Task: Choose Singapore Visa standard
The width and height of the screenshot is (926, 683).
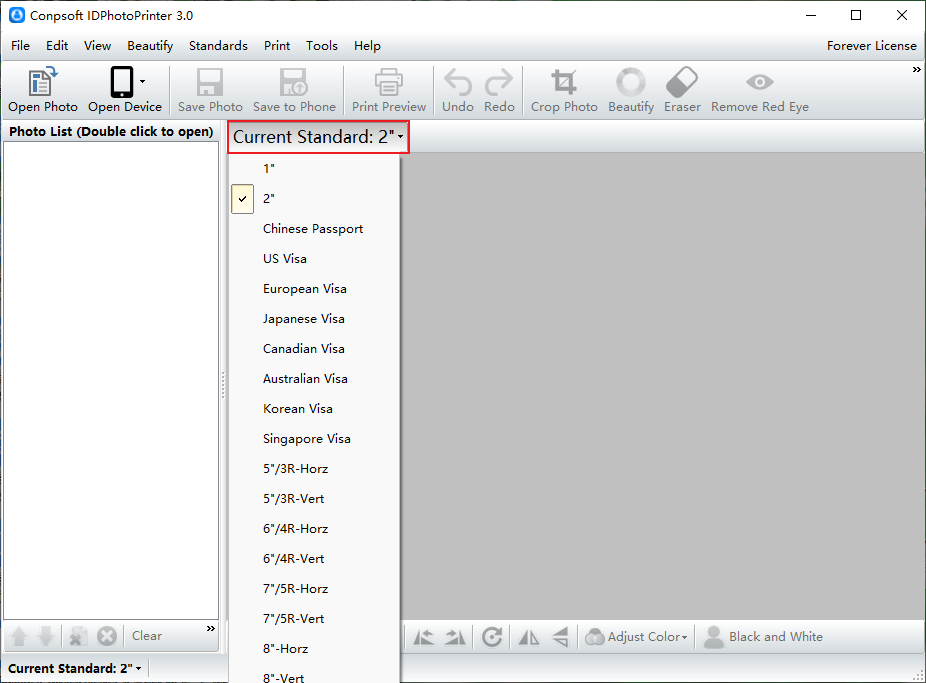Action: pos(314,440)
